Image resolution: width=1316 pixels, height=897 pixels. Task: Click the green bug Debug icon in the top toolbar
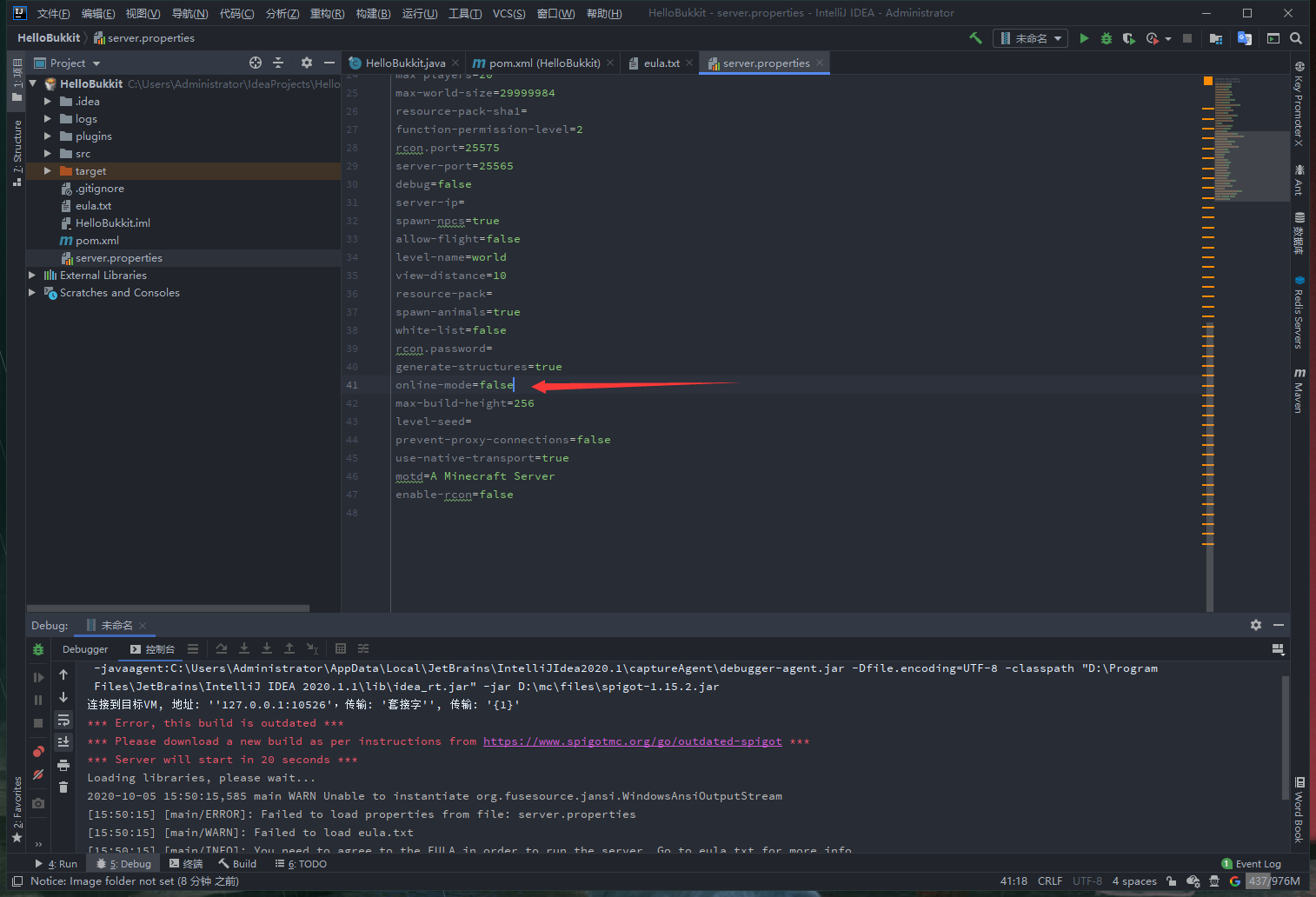pyautogui.click(x=1106, y=38)
